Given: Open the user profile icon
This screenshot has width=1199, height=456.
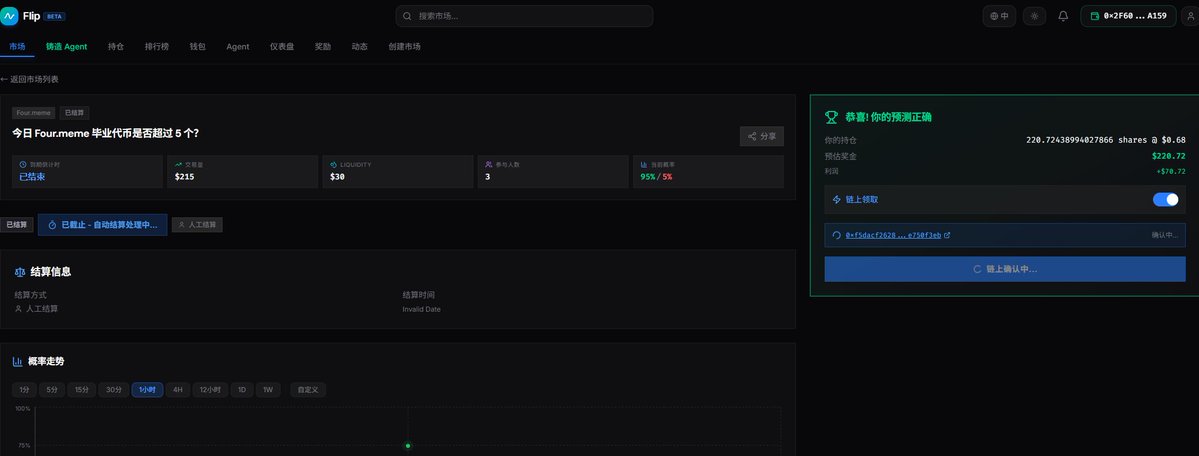Looking at the screenshot, I should [1191, 16].
